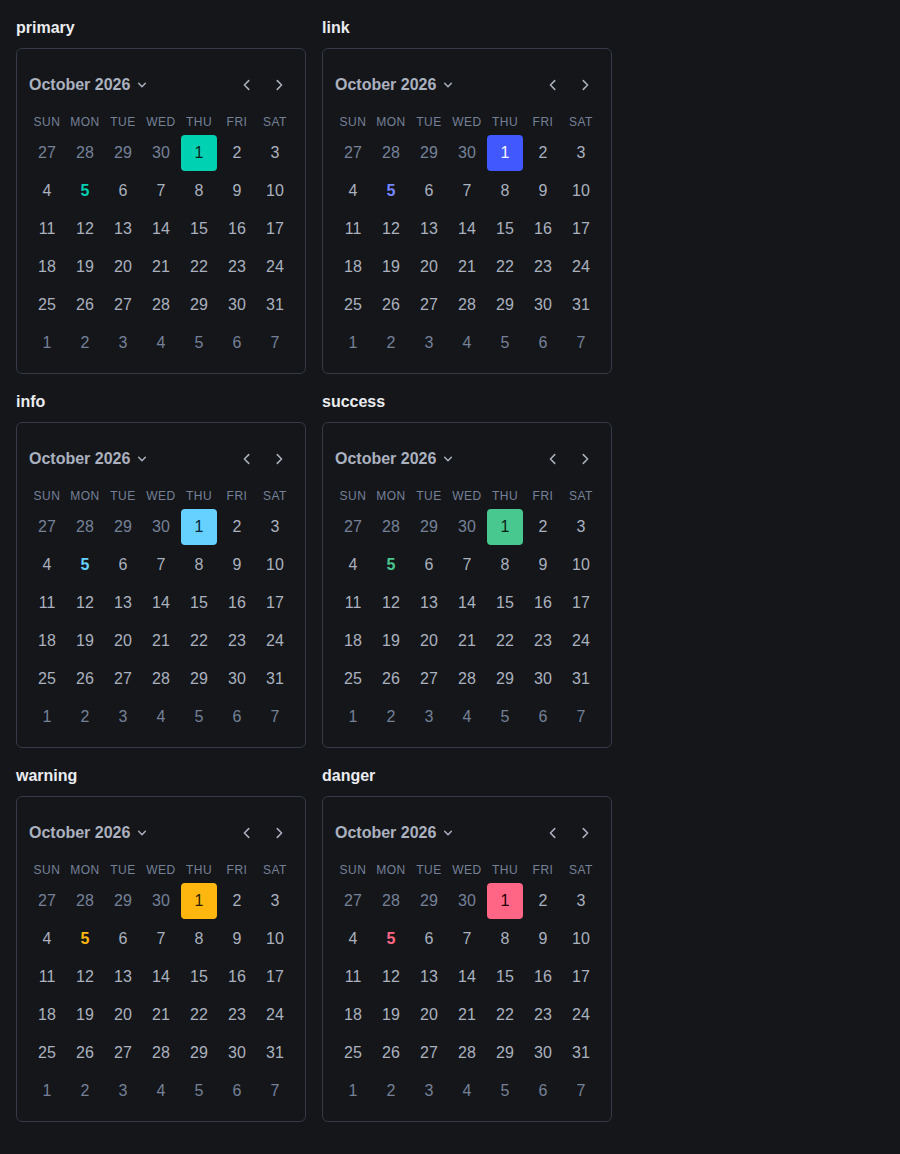900x1154 pixels.
Task: Go to previous month in info calendar
Action: (x=247, y=459)
